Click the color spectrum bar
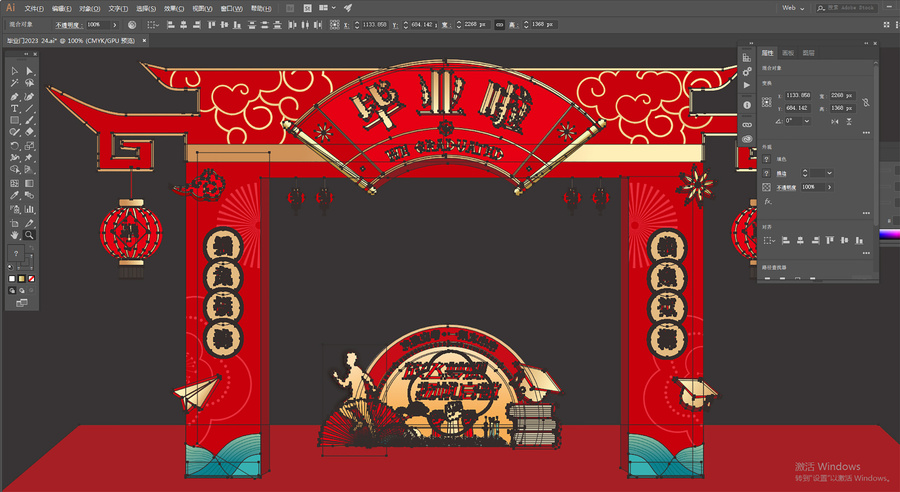Screen dimensions: 900x492 pyautogui.click(x=889, y=234)
